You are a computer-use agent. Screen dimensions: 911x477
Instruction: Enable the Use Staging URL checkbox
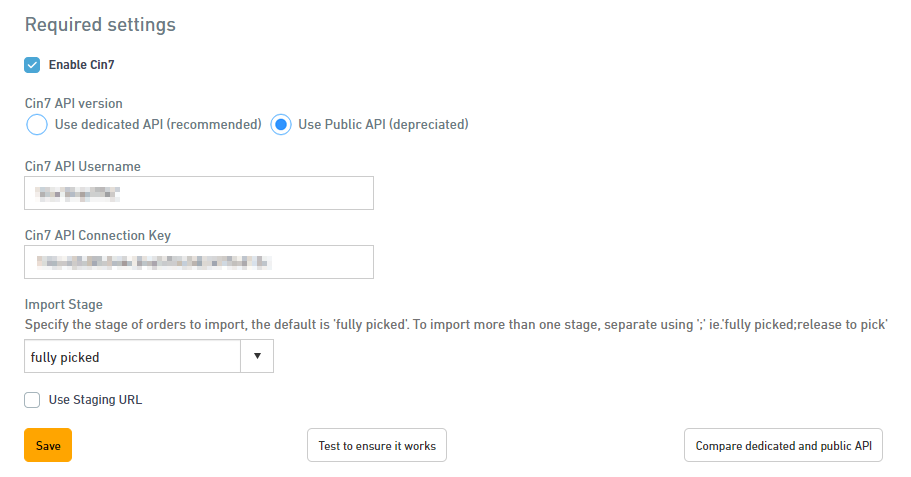tap(32, 400)
